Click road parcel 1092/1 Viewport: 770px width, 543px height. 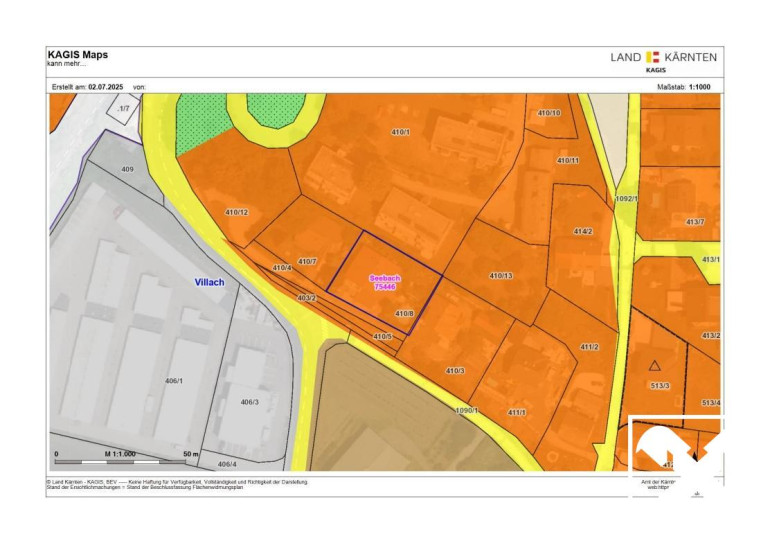pyautogui.click(x=626, y=199)
